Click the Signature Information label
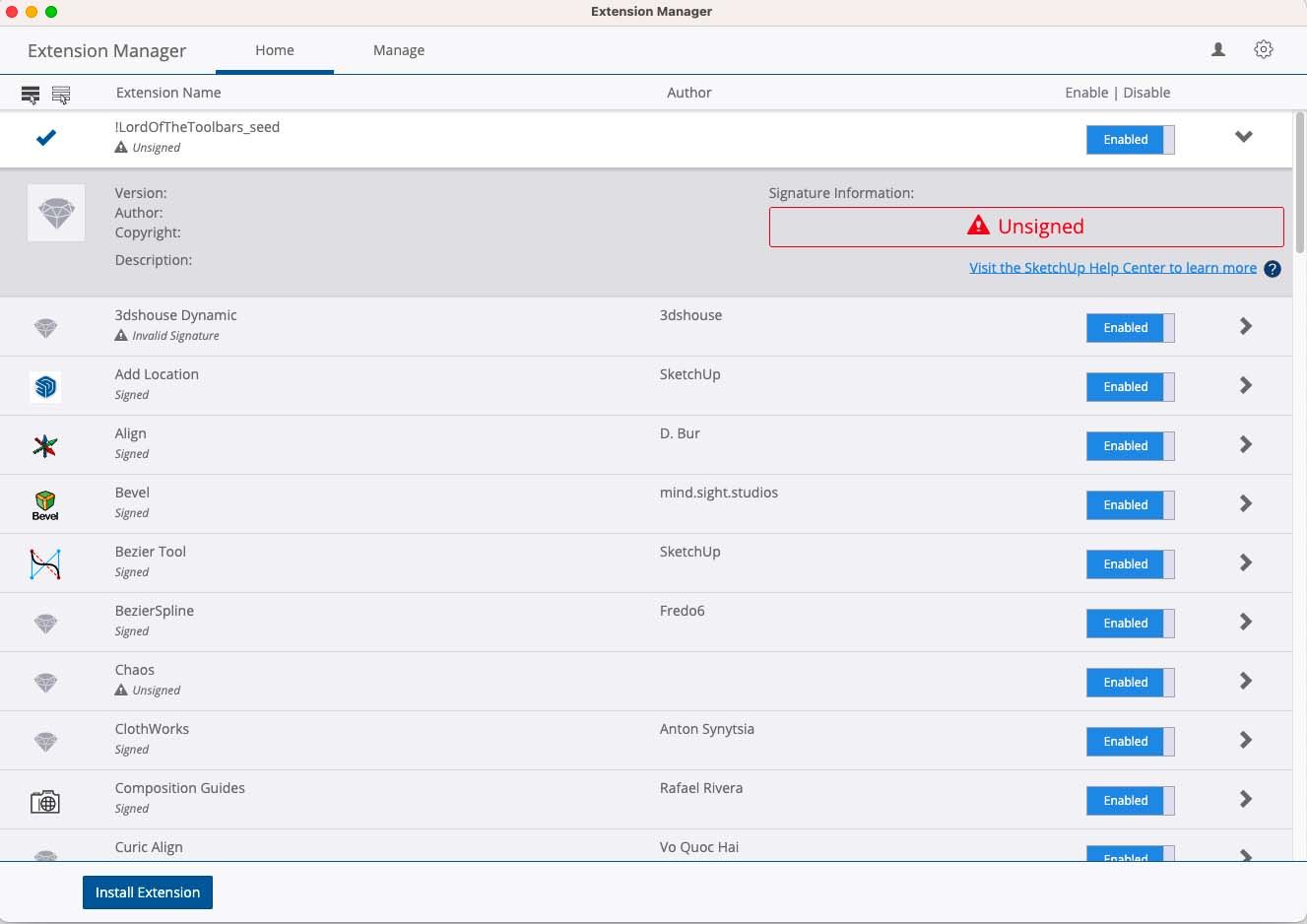The width and height of the screenshot is (1307, 924). (841, 193)
